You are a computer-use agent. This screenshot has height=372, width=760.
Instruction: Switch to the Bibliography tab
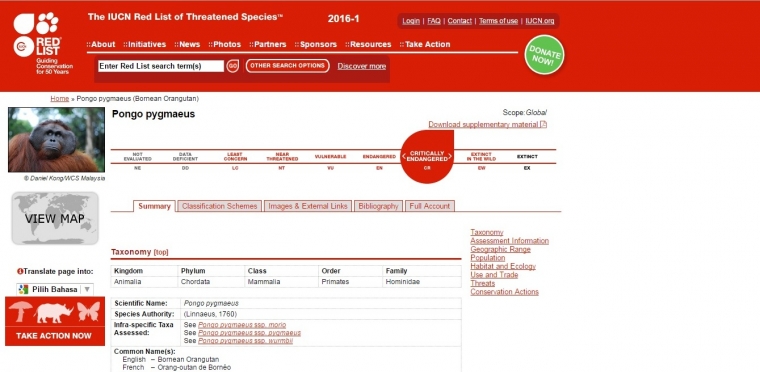(378, 206)
